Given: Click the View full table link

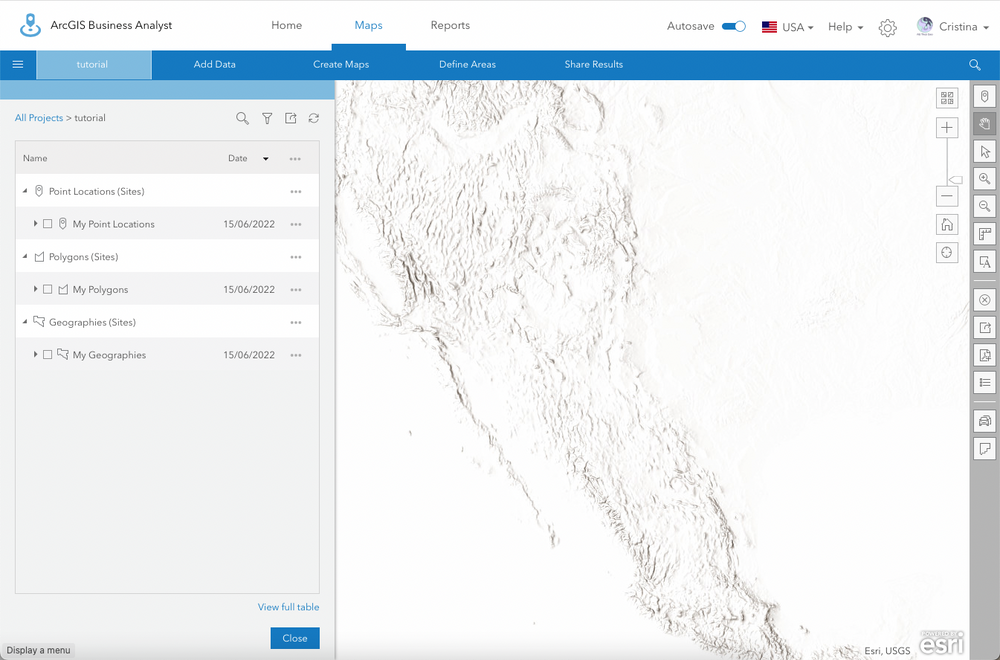Looking at the screenshot, I should click(x=288, y=607).
